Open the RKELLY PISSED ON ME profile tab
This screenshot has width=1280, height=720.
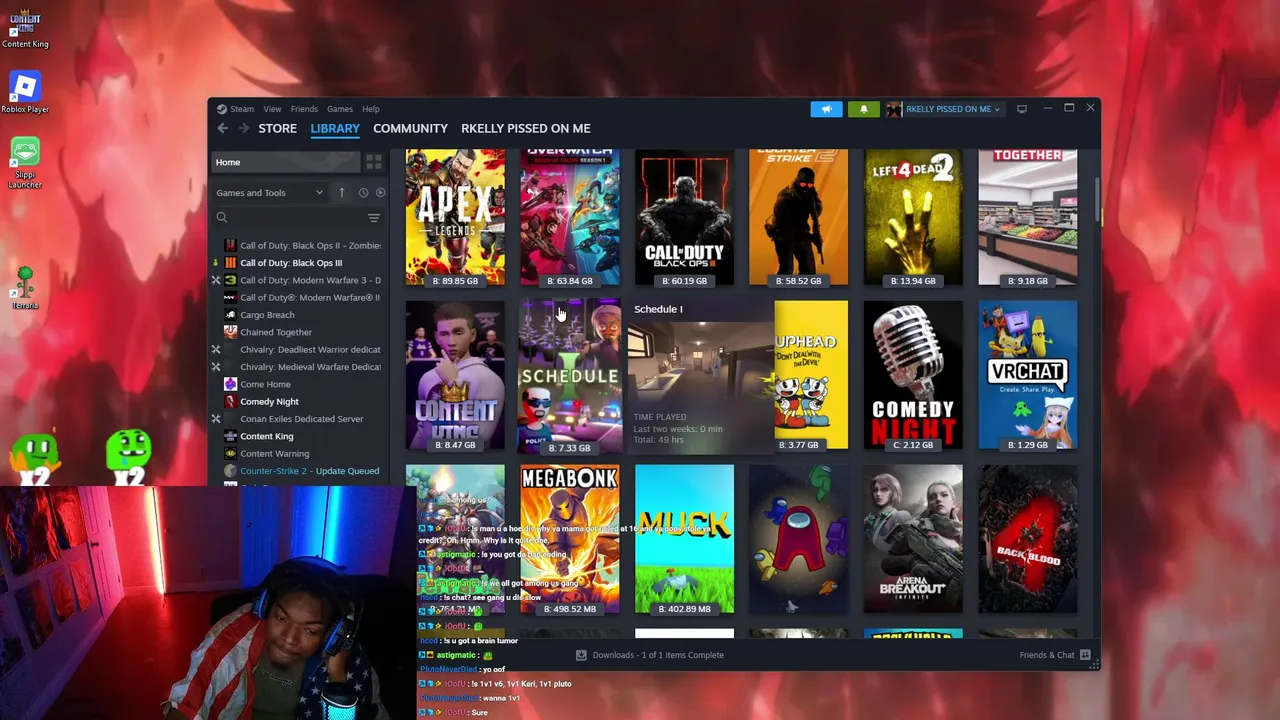526,128
